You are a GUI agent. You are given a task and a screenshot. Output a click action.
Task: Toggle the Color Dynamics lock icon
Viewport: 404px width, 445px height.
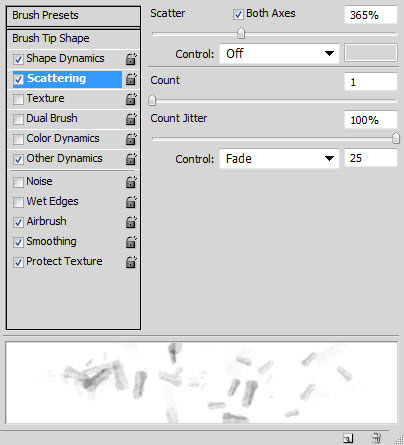(x=131, y=139)
